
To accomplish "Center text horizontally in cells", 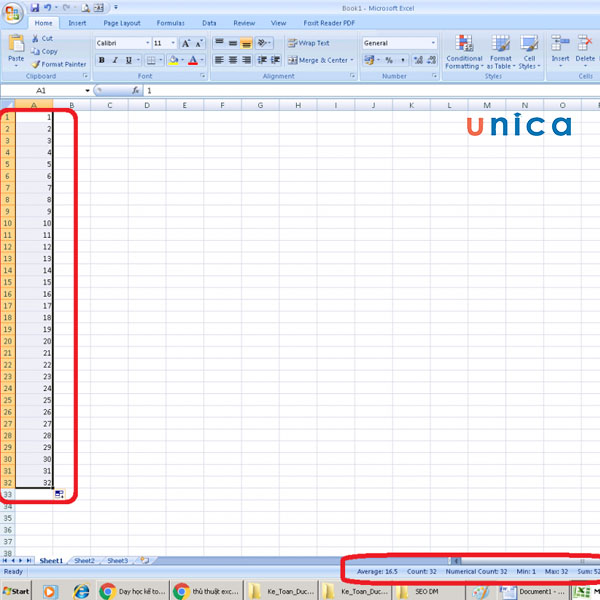I will (233, 60).
